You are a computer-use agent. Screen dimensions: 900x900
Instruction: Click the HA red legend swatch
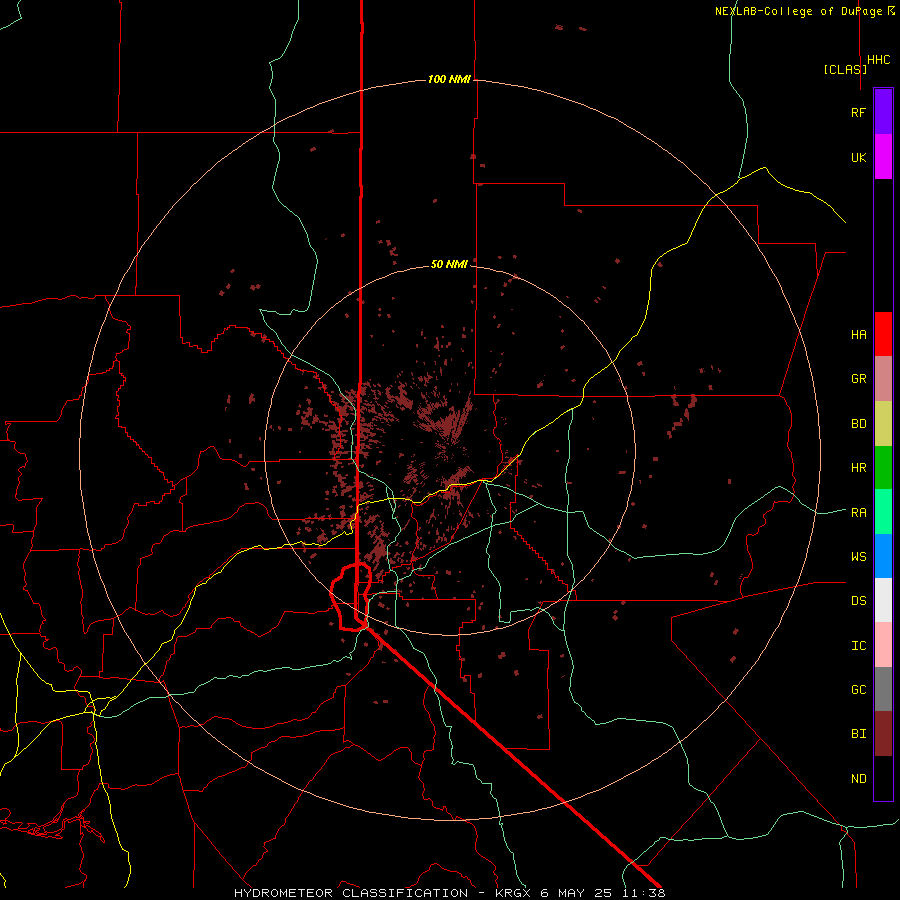click(x=883, y=334)
